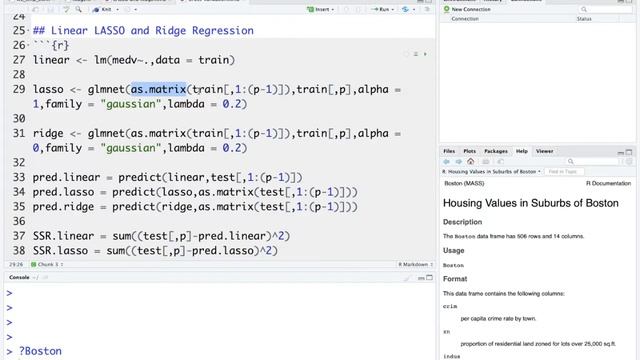
Task: Click 'per capita crime rate by town' text
Action: (x=498, y=319)
